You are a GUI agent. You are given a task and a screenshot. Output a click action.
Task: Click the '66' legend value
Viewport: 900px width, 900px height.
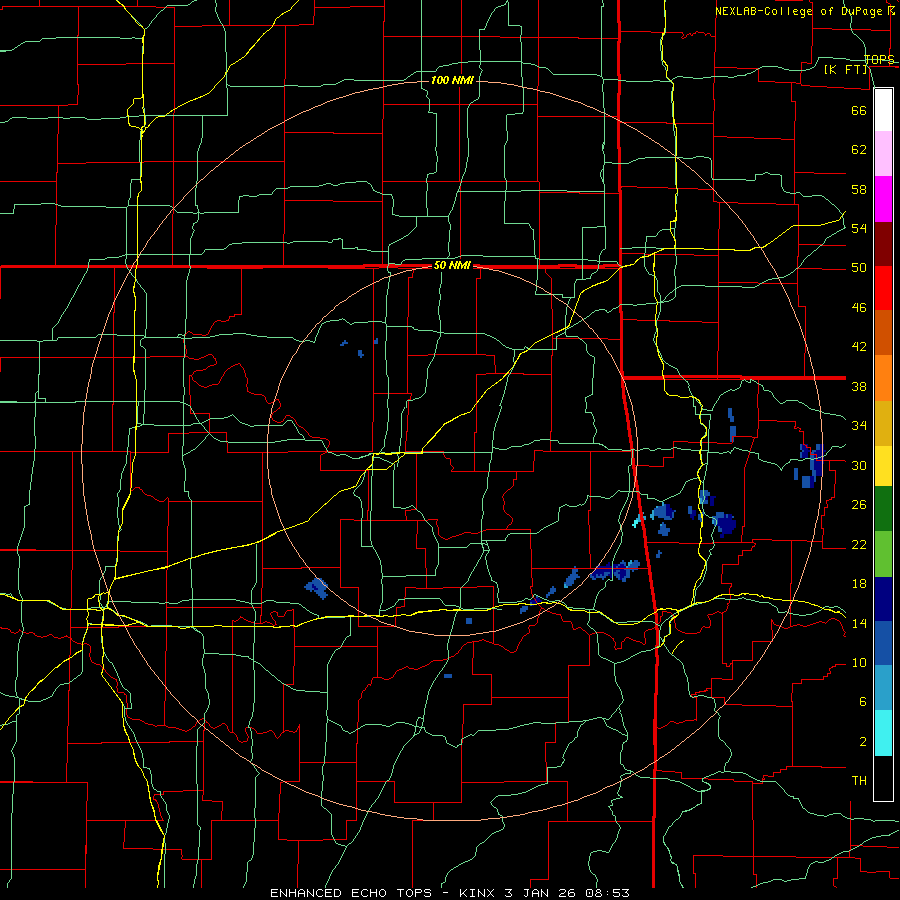point(859,110)
